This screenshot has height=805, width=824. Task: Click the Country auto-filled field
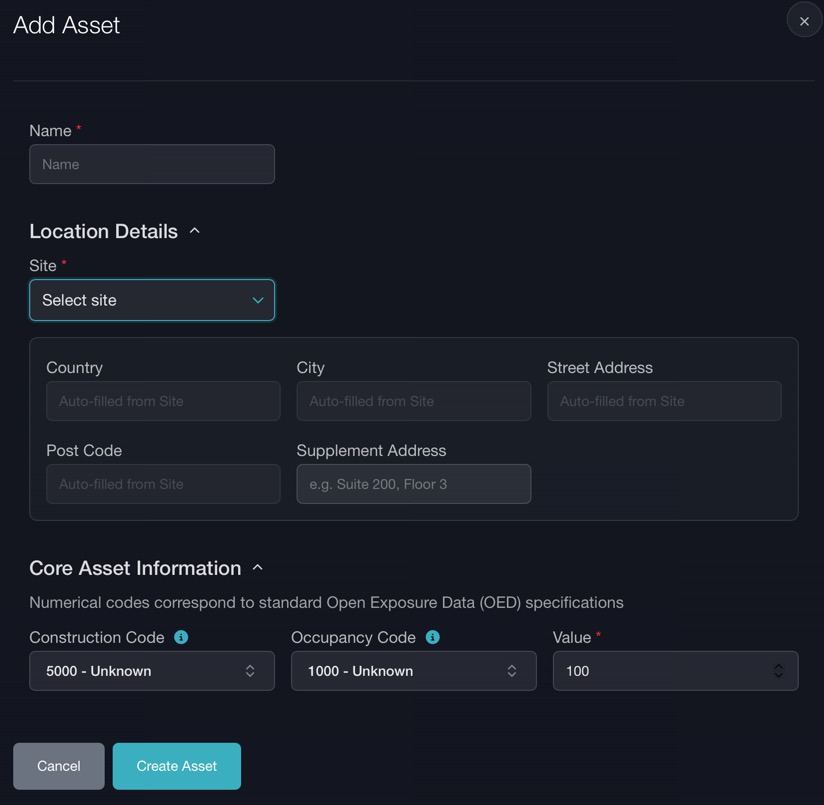tap(163, 401)
